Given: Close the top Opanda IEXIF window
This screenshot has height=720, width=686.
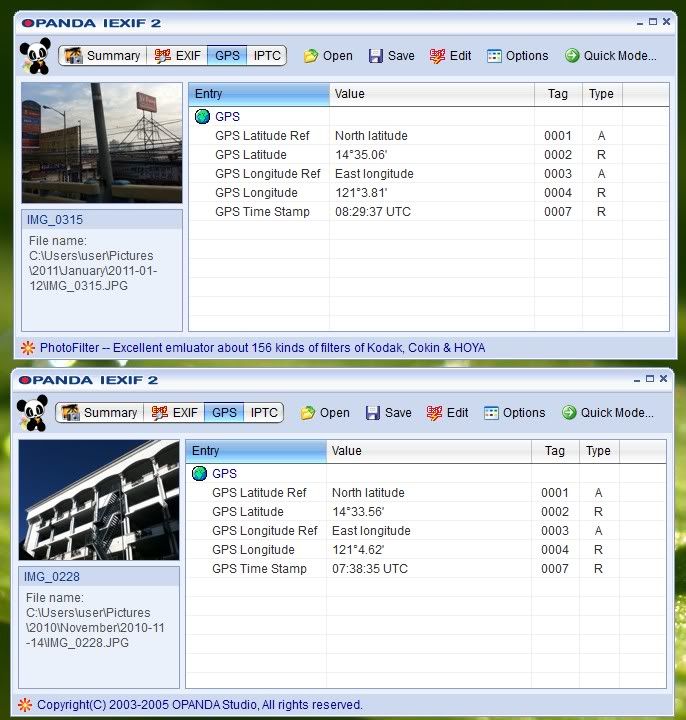Looking at the screenshot, I should pyautogui.click(x=667, y=22).
